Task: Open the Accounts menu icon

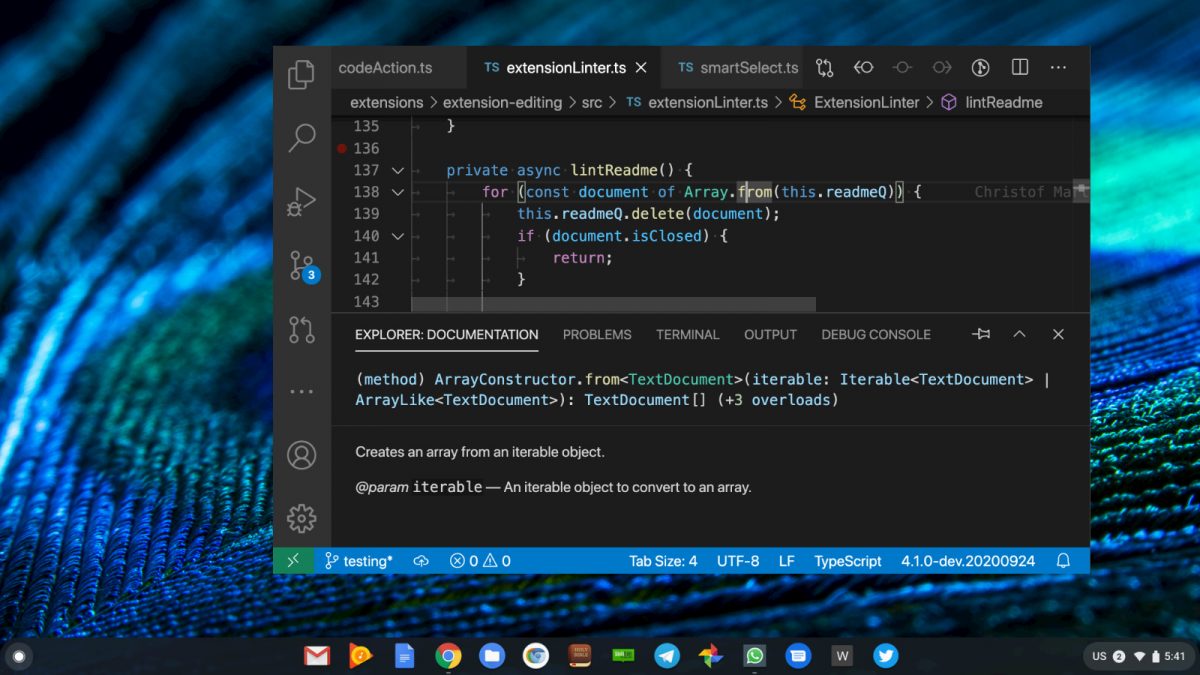Action: (301, 455)
